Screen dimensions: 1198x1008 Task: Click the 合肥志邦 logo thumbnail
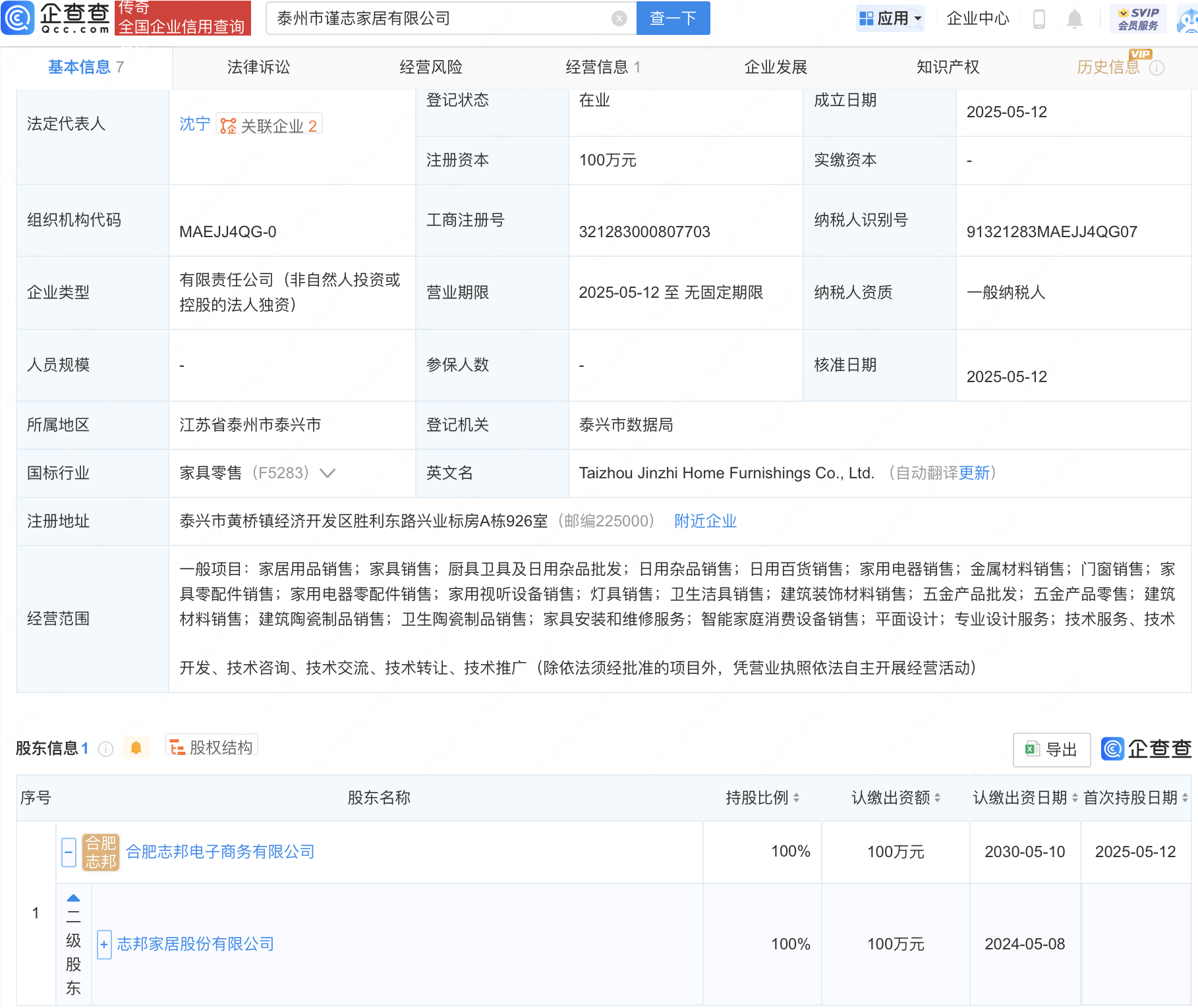click(101, 852)
